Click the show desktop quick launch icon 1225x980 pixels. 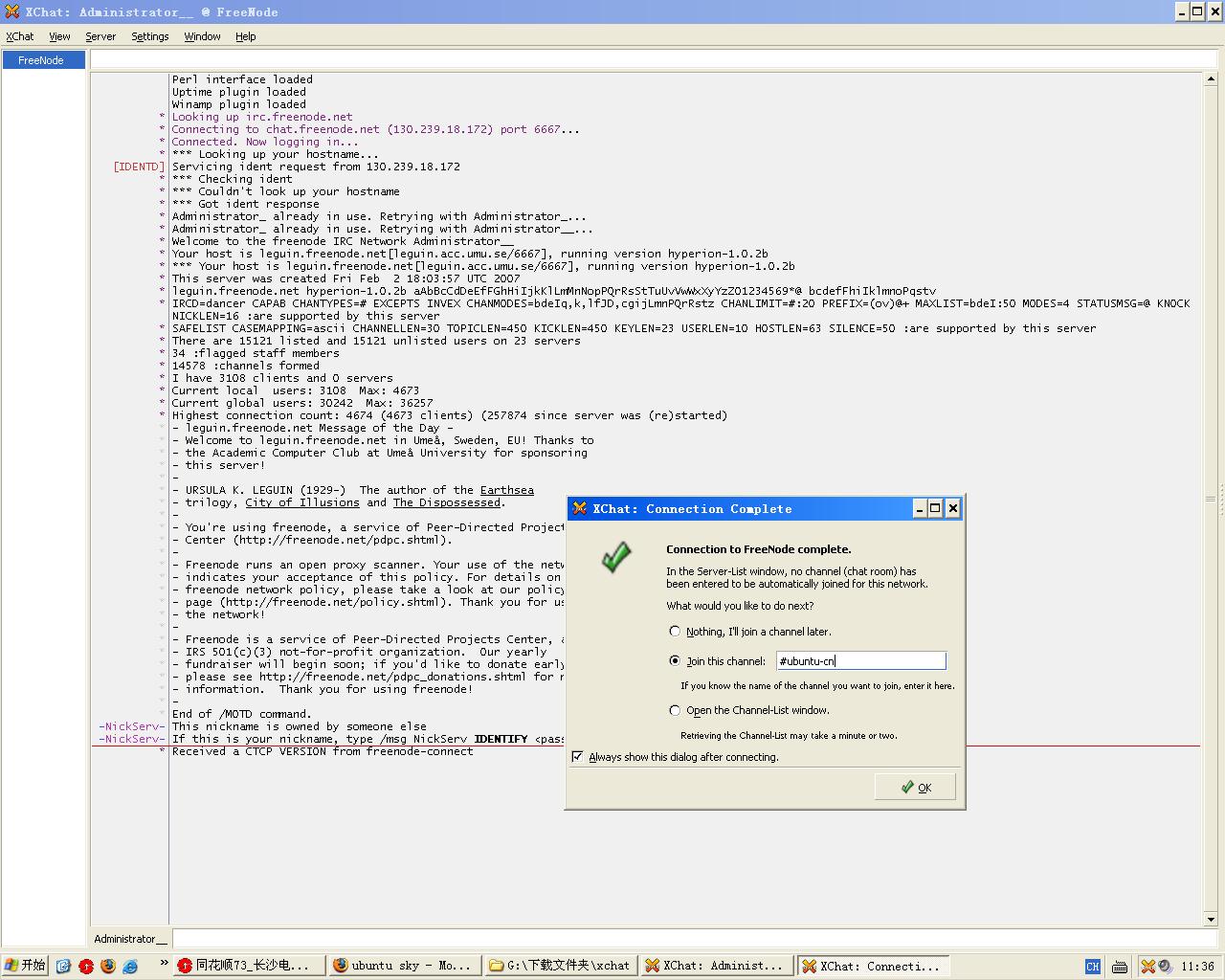[x=63, y=966]
